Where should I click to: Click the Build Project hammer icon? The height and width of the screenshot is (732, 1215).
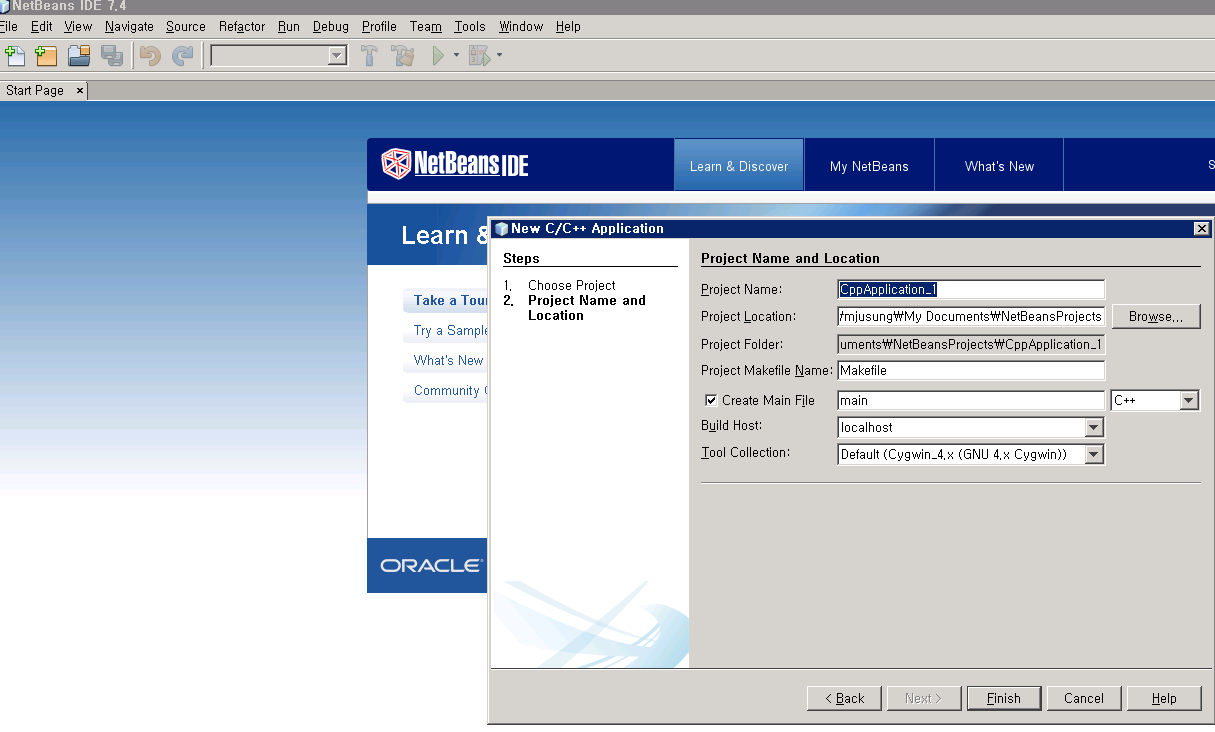pos(369,56)
